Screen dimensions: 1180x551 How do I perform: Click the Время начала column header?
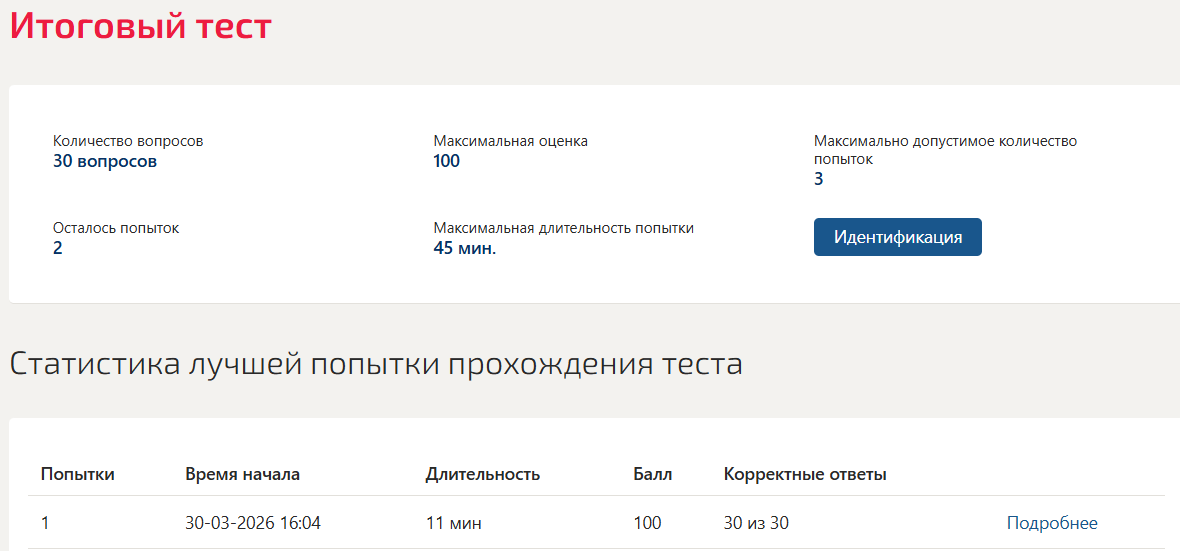click(x=242, y=474)
